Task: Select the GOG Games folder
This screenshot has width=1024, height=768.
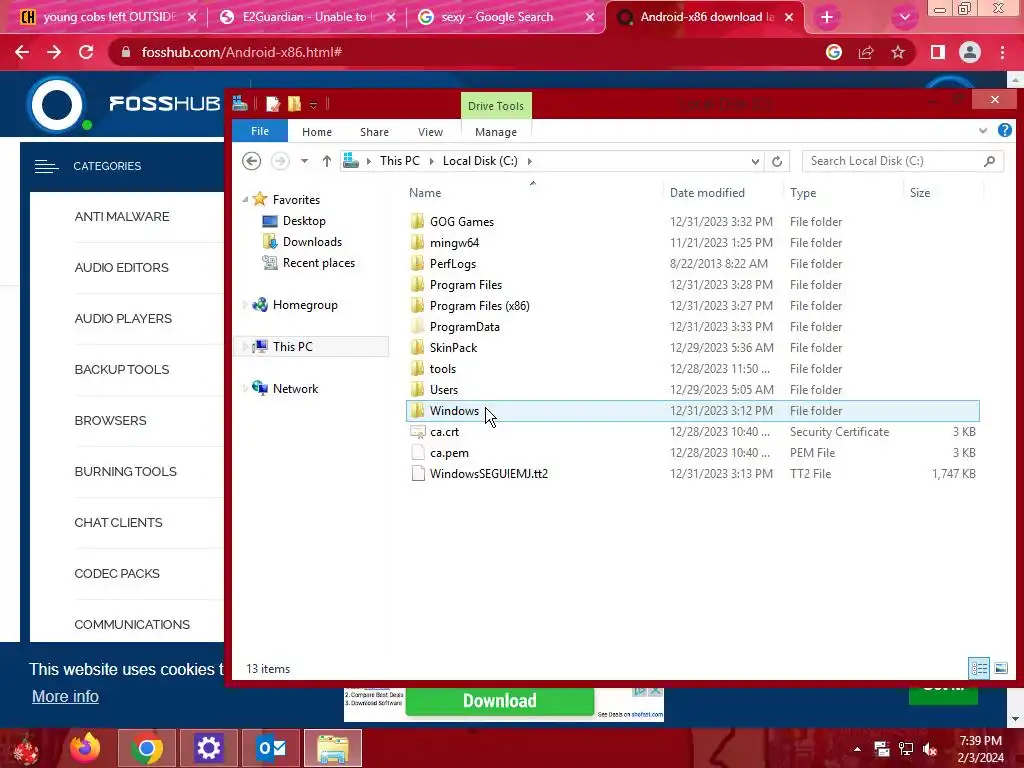Action: tap(692, 221)
